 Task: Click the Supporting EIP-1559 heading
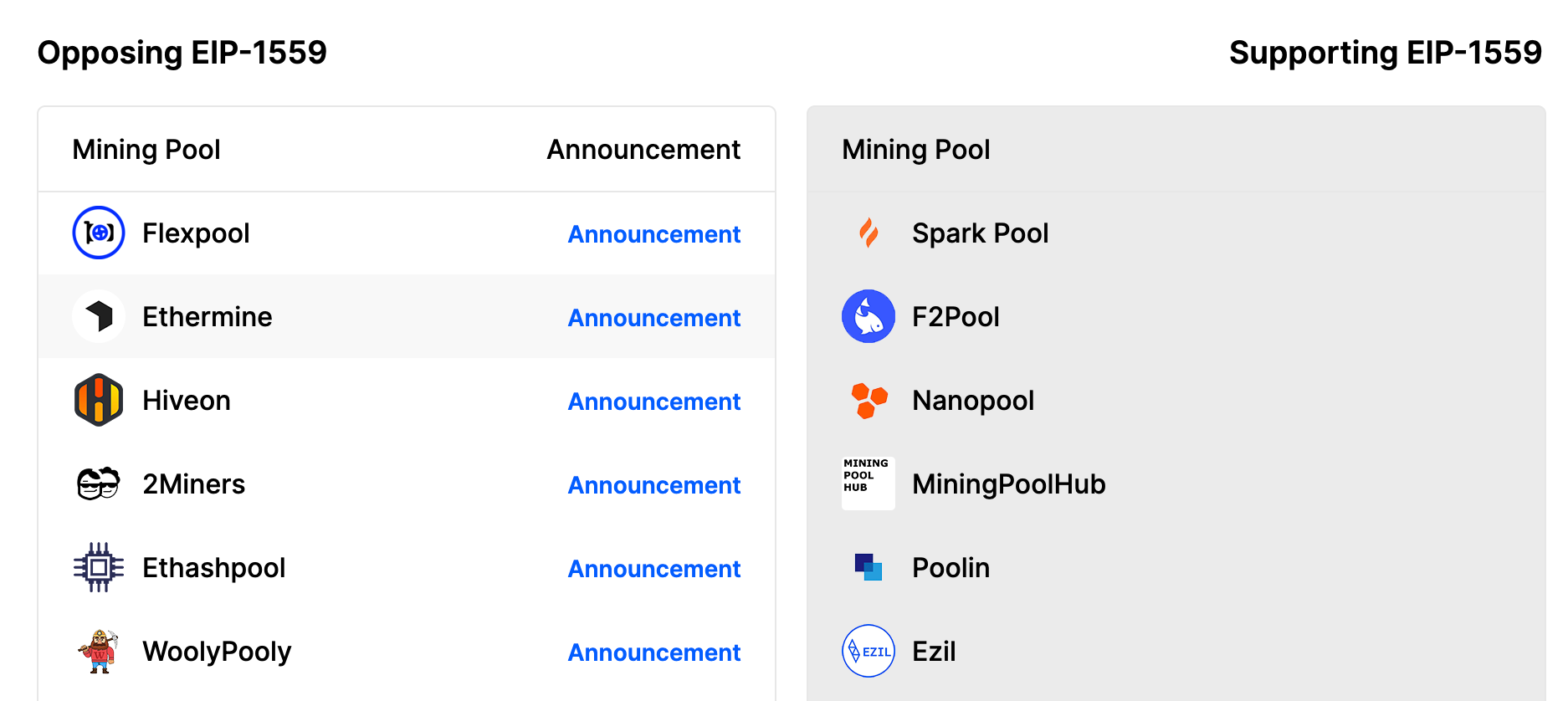coord(1385,53)
